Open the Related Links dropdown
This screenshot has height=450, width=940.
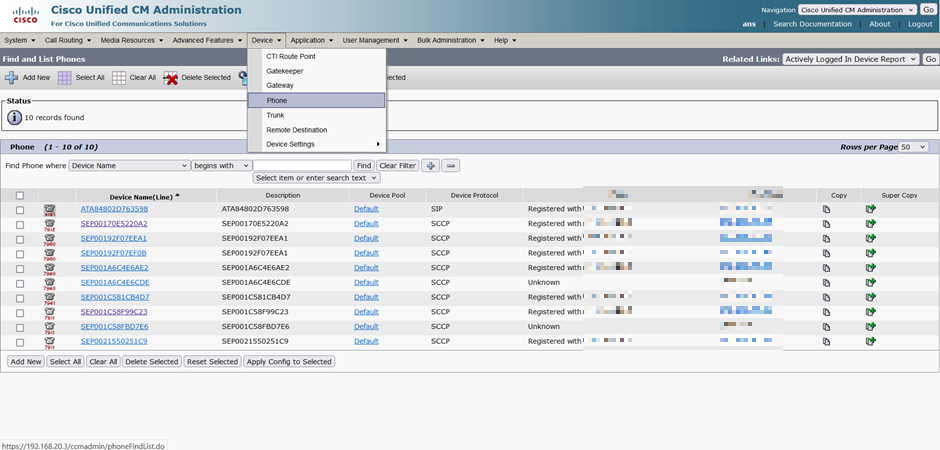[x=851, y=59]
